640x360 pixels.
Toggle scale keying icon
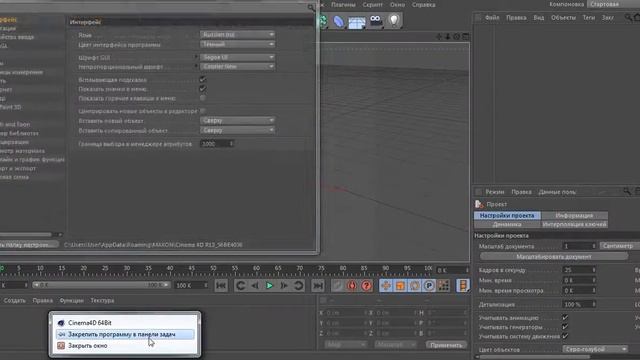[400, 285]
